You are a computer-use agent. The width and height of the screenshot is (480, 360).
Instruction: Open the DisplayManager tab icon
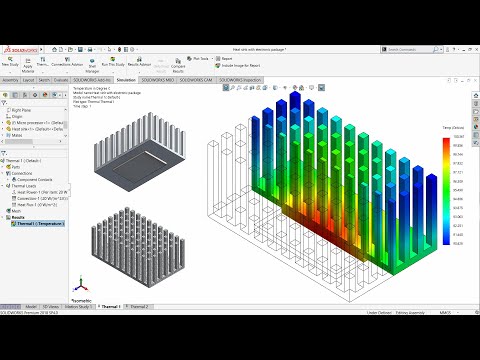tap(45, 95)
